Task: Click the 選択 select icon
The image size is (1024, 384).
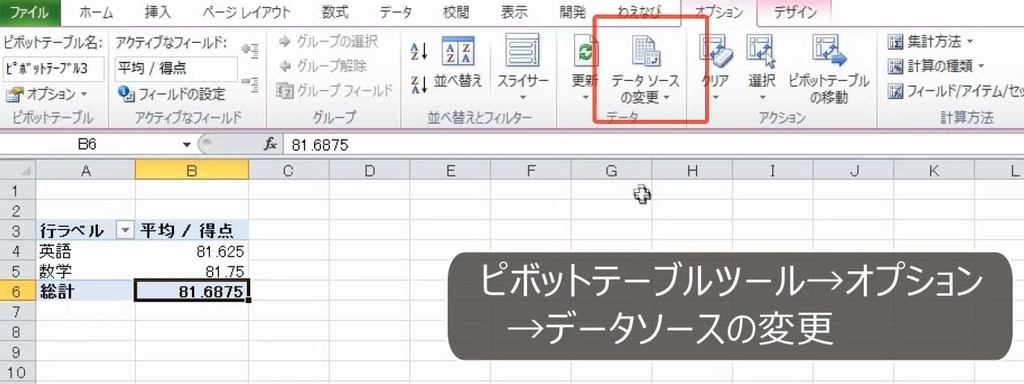Action: (x=761, y=51)
